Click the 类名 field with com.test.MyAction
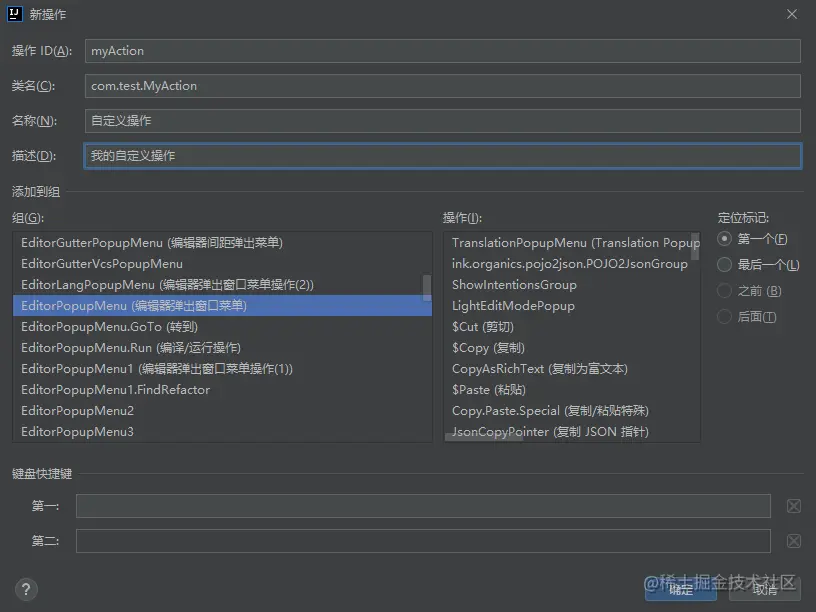The height and width of the screenshot is (612, 816). click(442, 86)
